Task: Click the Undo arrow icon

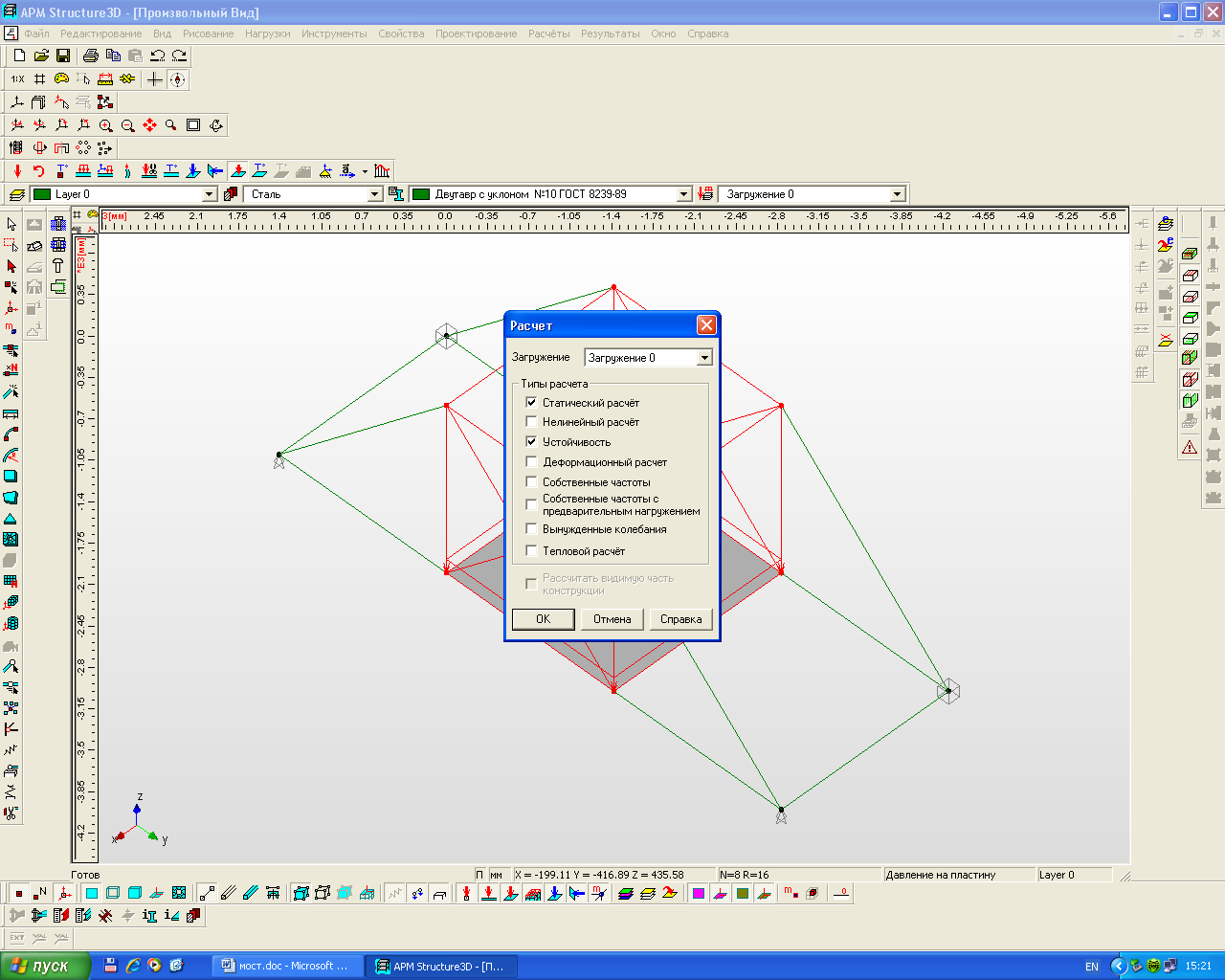Action: click(x=157, y=56)
